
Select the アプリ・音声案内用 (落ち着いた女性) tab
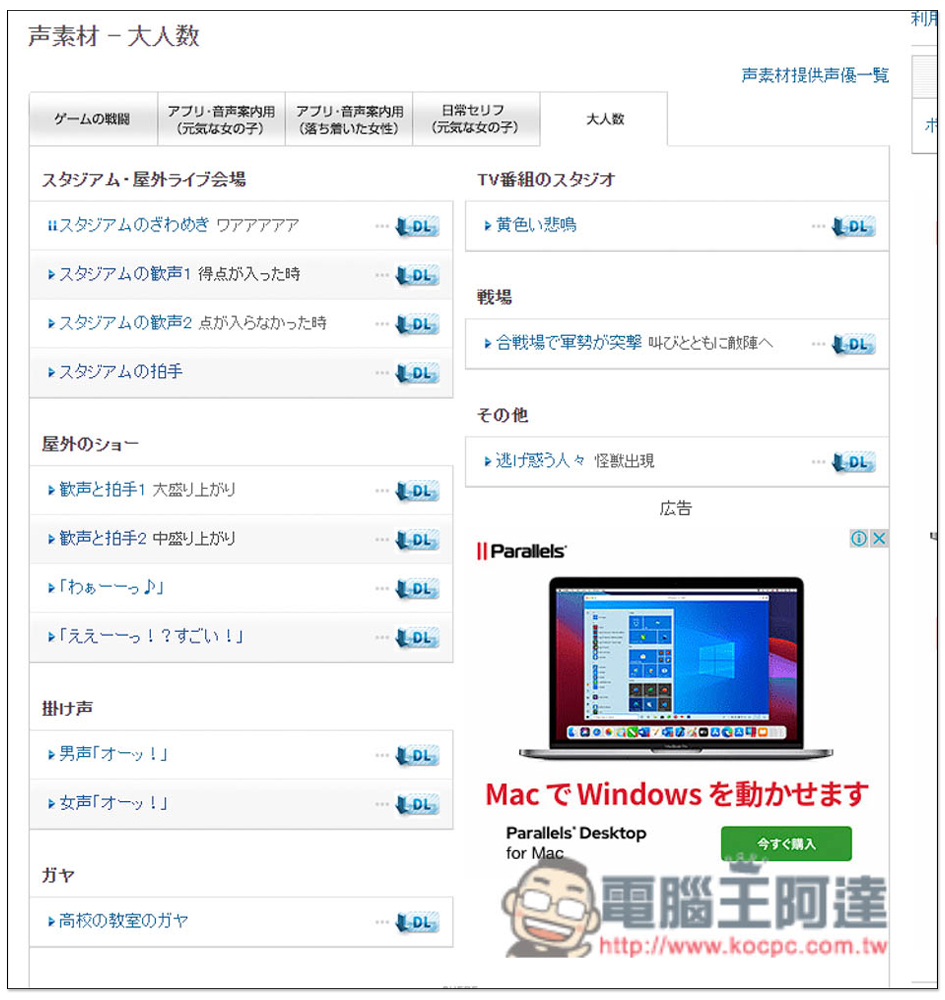tap(349, 119)
